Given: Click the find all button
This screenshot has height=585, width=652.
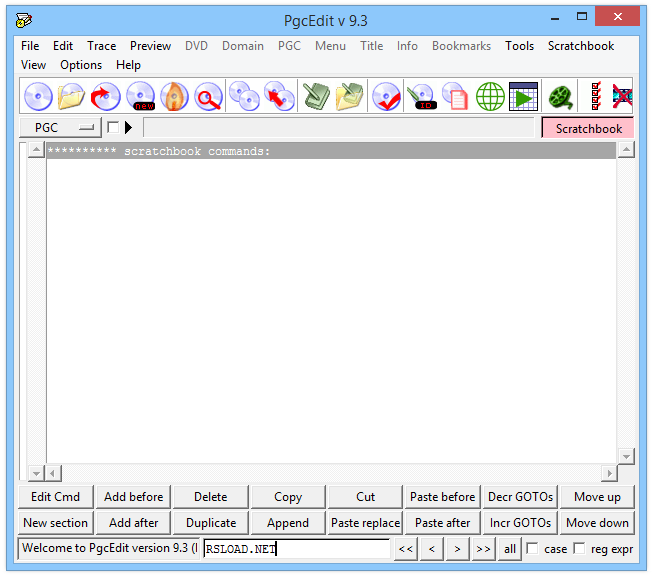Looking at the screenshot, I should pos(510,549).
